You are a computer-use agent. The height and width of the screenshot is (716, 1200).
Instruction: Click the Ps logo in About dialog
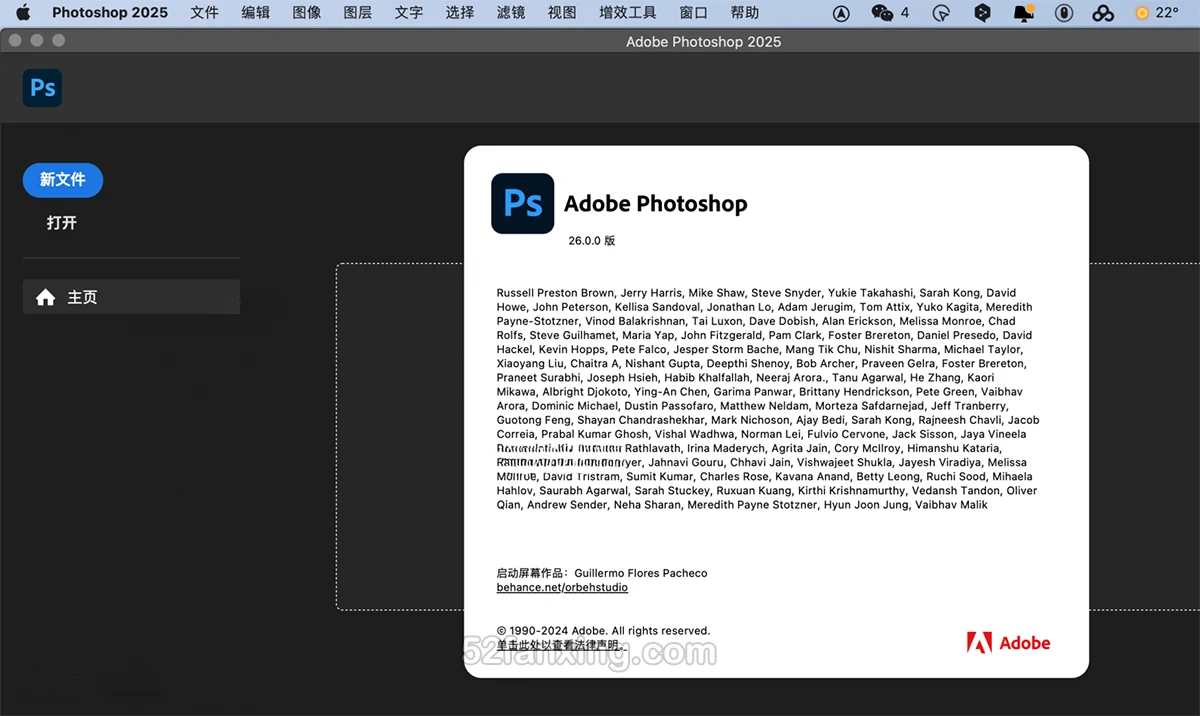coord(522,204)
